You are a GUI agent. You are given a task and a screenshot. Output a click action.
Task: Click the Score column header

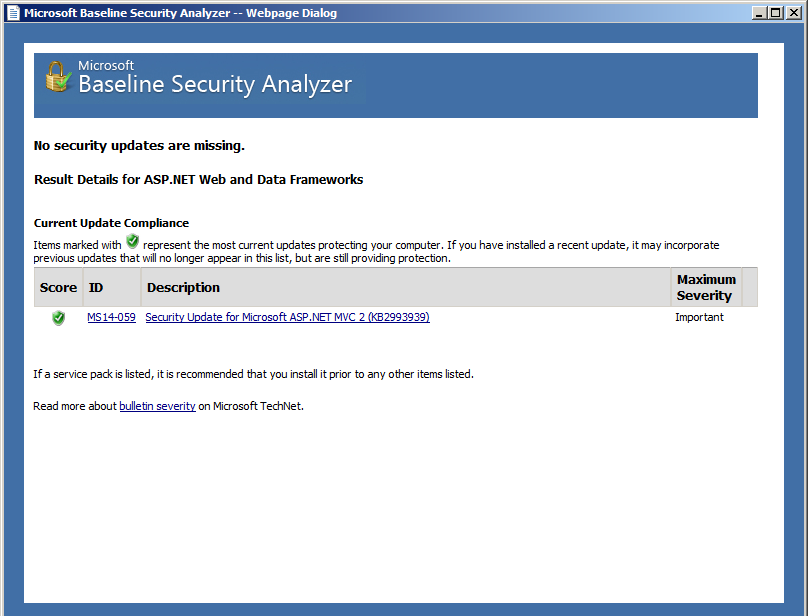[58, 287]
